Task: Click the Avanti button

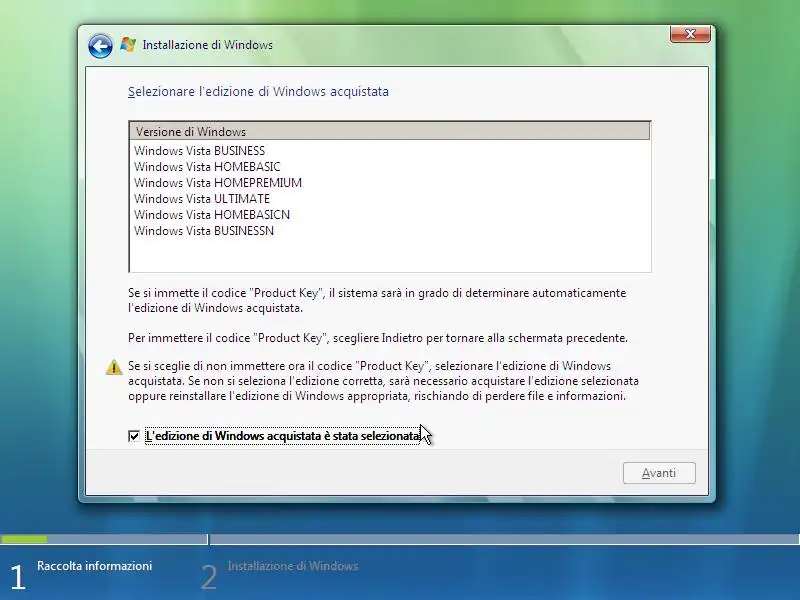Action: [659, 473]
